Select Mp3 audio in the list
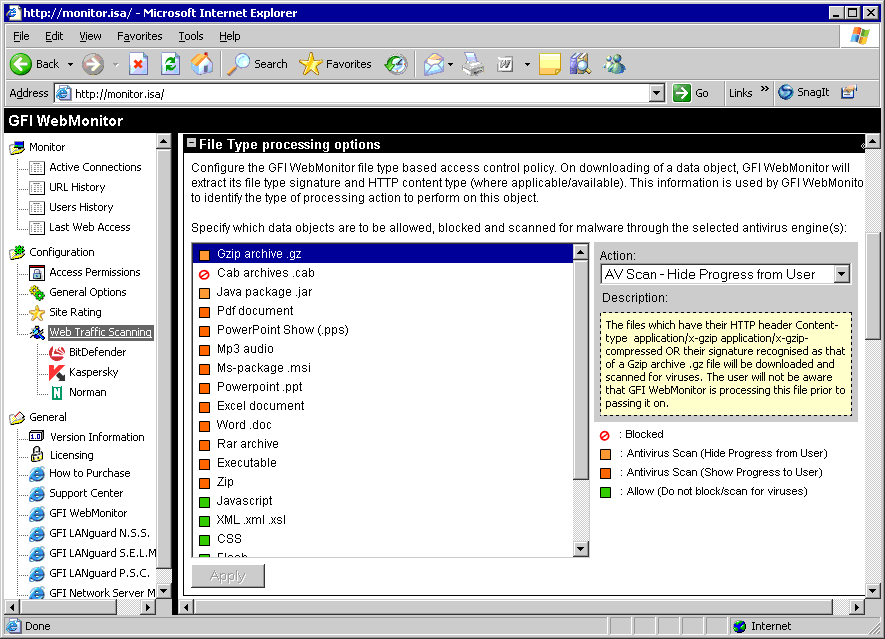Viewport: 885px width, 639px height. point(383,349)
